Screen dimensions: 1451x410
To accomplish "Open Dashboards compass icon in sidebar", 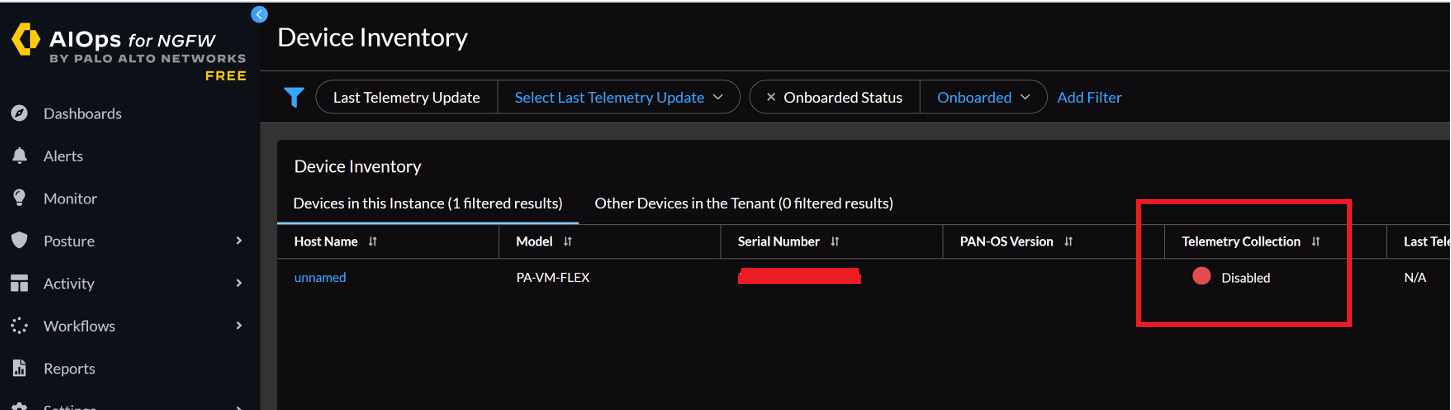I will [x=19, y=113].
